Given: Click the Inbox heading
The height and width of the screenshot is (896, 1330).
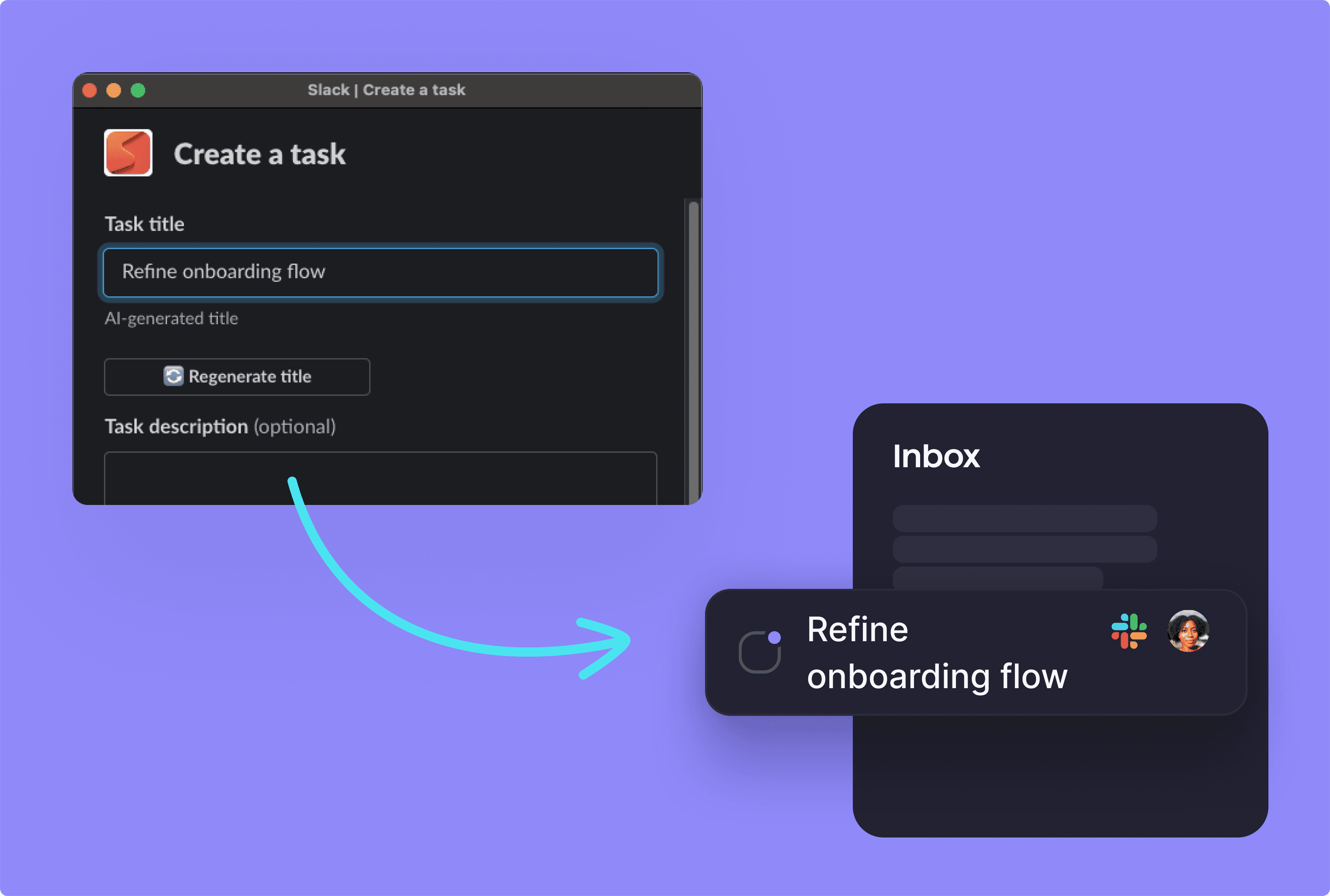Looking at the screenshot, I should point(936,456).
